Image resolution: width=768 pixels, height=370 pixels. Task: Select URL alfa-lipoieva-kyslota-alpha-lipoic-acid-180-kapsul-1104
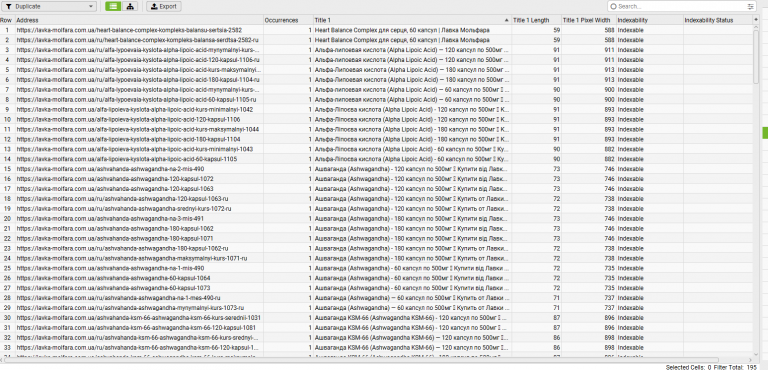[x=128, y=139]
